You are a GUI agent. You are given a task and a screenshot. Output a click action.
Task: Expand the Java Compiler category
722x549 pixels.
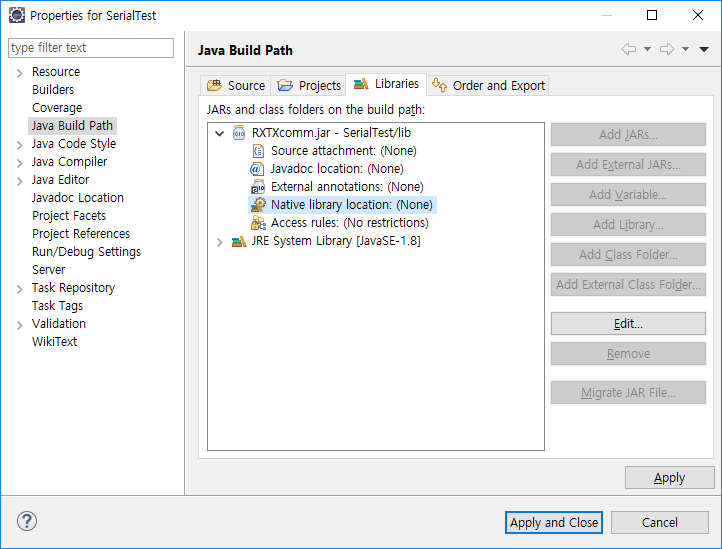coord(19,163)
